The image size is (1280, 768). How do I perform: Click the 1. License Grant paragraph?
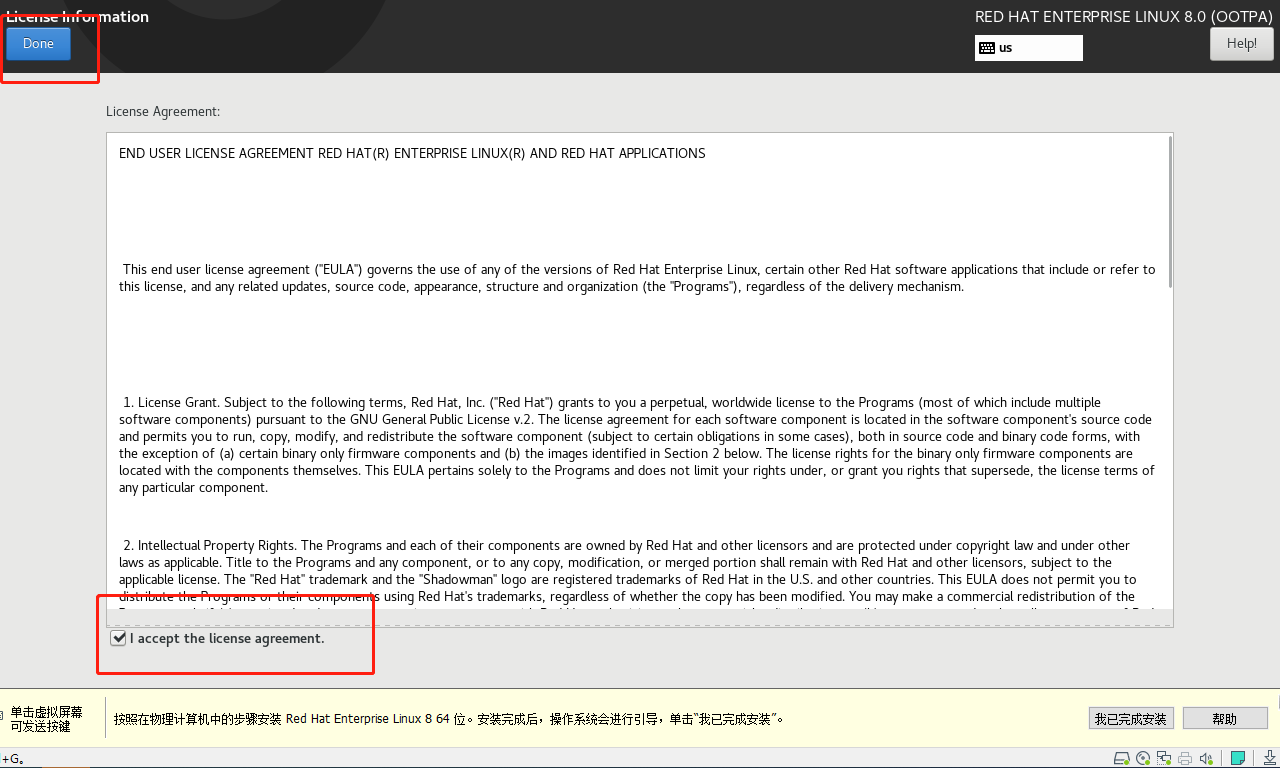[x=637, y=445]
